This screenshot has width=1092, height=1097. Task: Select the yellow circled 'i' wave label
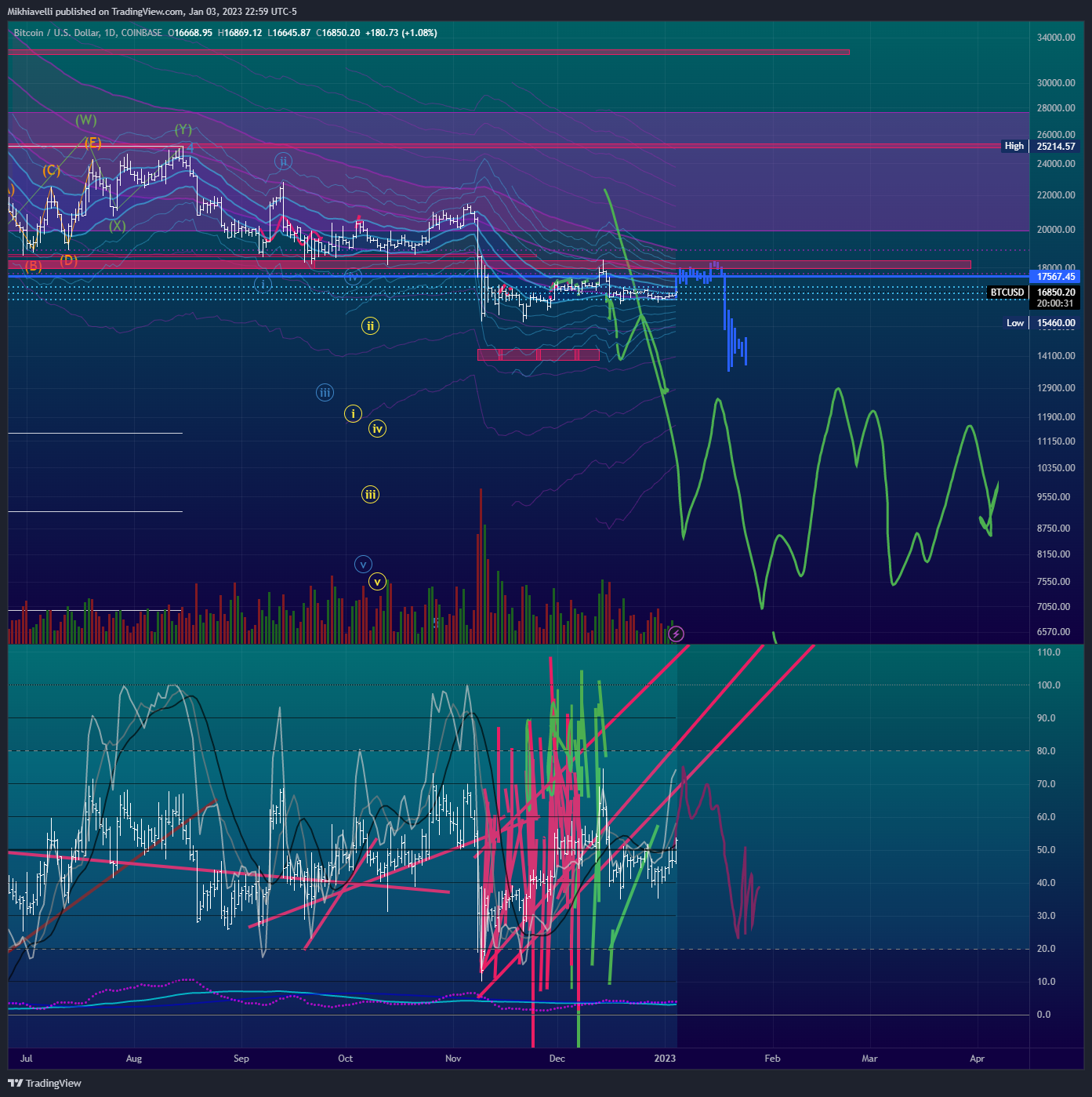tap(353, 413)
